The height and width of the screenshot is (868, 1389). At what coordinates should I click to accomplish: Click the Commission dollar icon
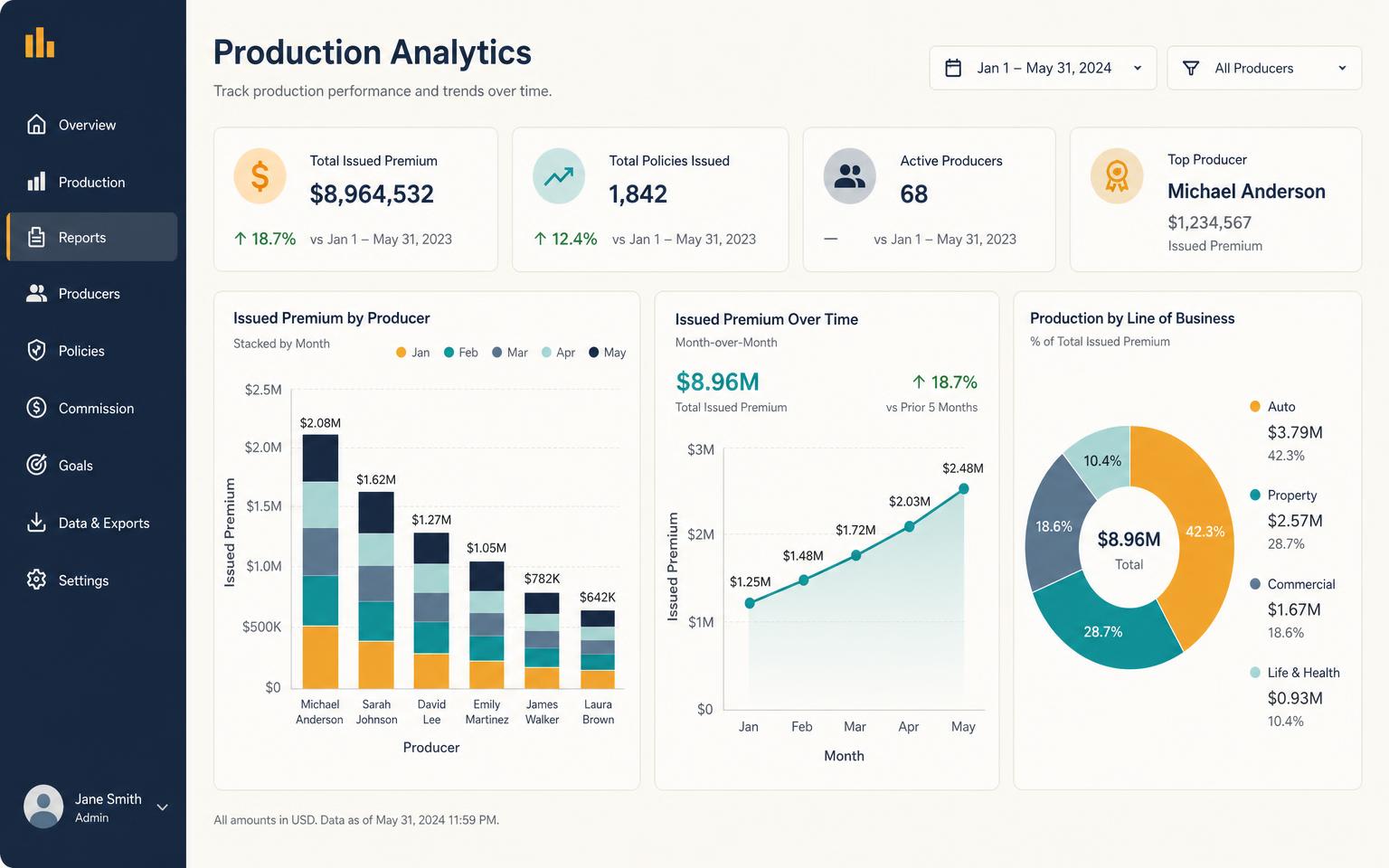tap(36, 408)
